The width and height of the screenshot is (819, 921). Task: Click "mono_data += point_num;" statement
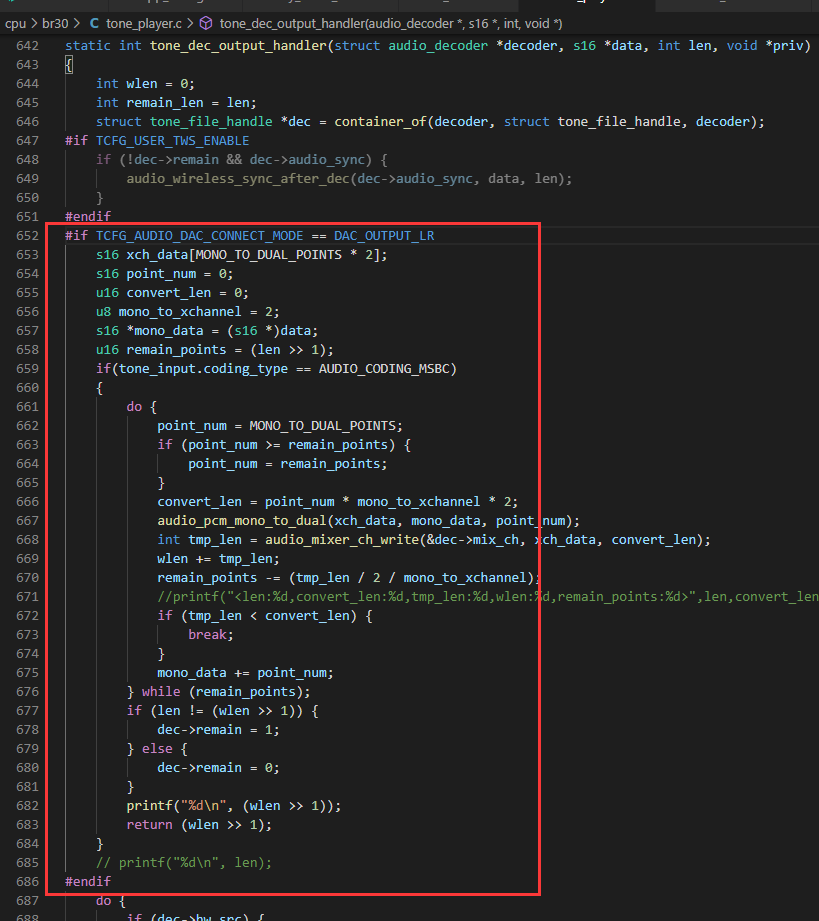[x=246, y=673]
